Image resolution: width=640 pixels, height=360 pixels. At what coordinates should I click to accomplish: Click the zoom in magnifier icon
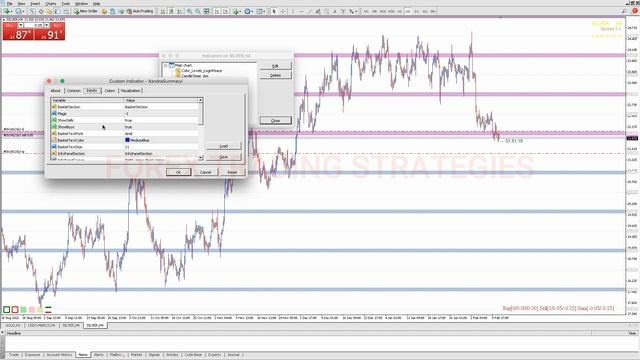[x=189, y=11]
